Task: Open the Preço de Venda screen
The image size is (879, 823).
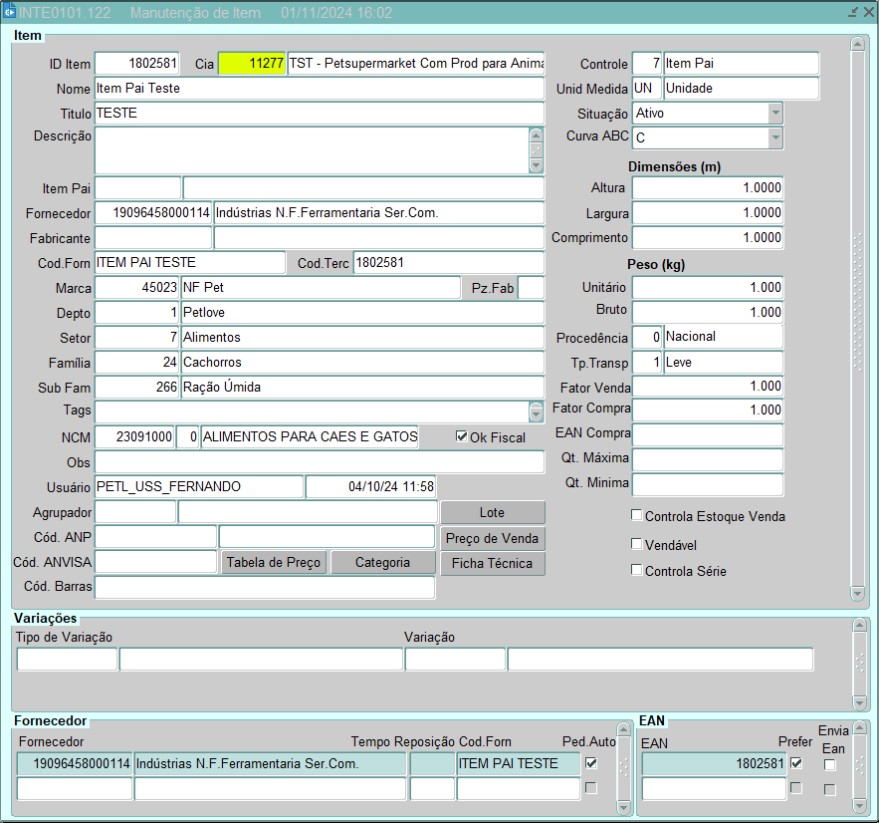Action: 493,538
